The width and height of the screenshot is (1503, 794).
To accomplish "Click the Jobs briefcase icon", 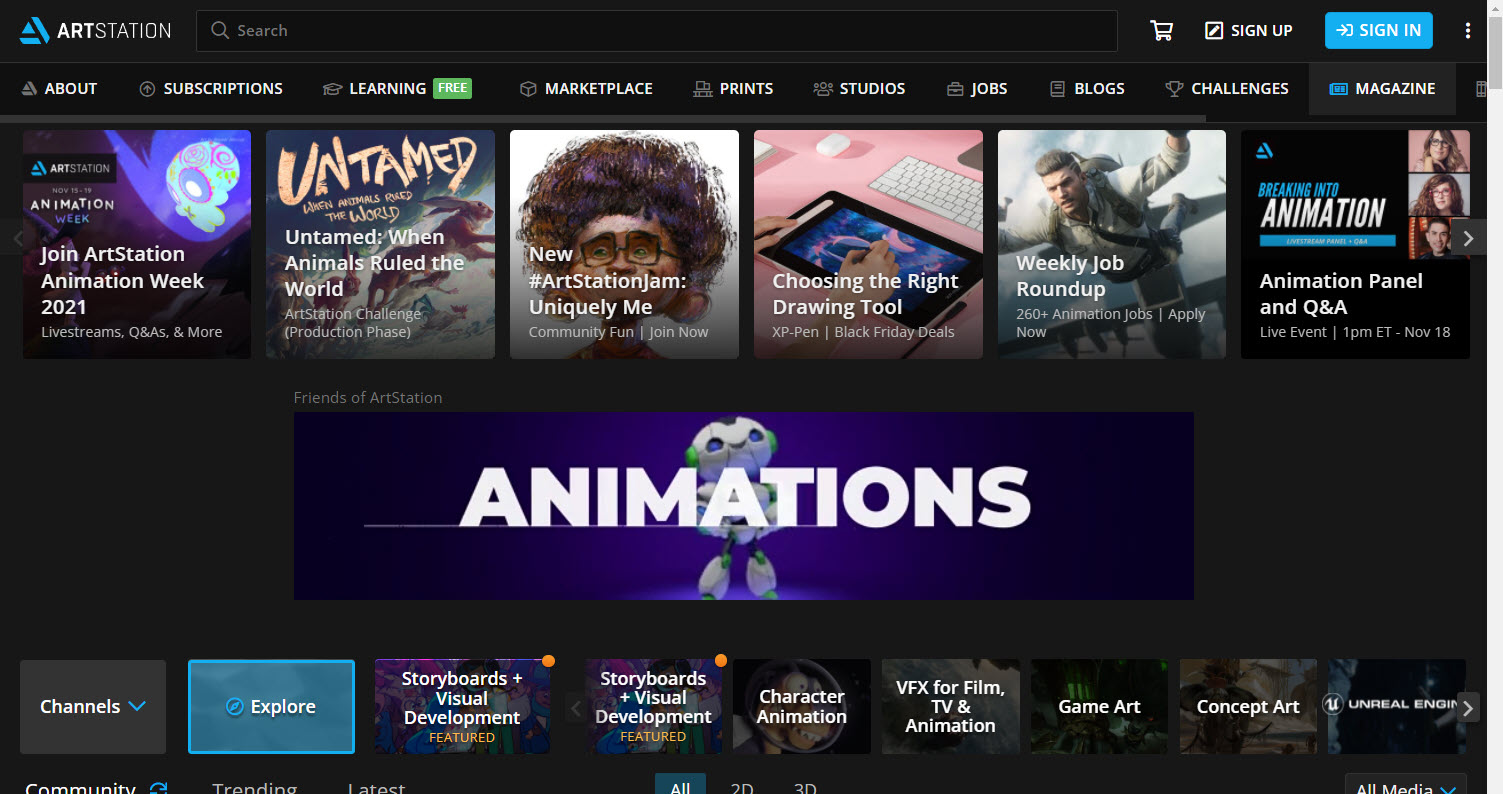I will coord(955,89).
